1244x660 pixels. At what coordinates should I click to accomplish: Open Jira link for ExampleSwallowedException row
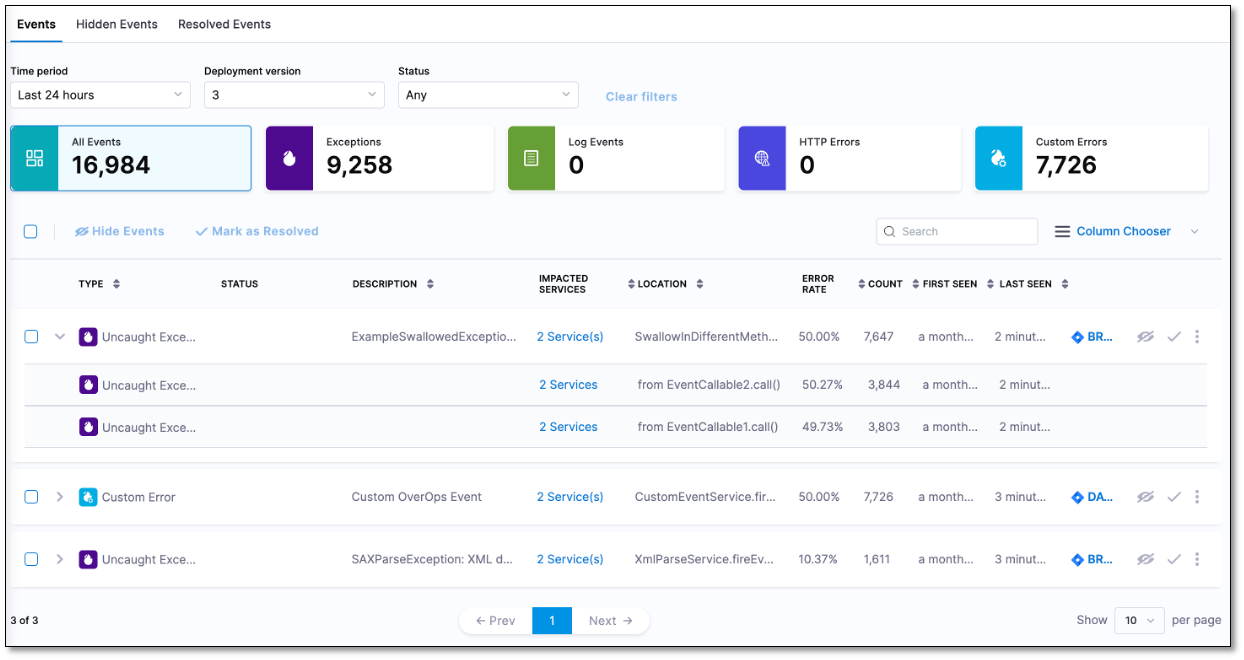pos(1092,337)
